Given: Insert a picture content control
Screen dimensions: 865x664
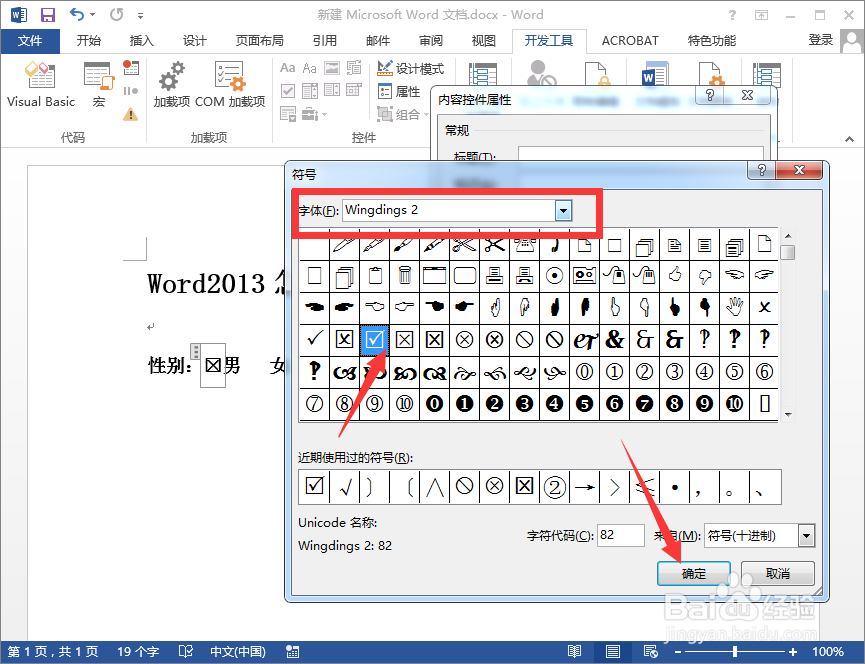Looking at the screenshot, I should pyautogui.click(x=332, y=68).
